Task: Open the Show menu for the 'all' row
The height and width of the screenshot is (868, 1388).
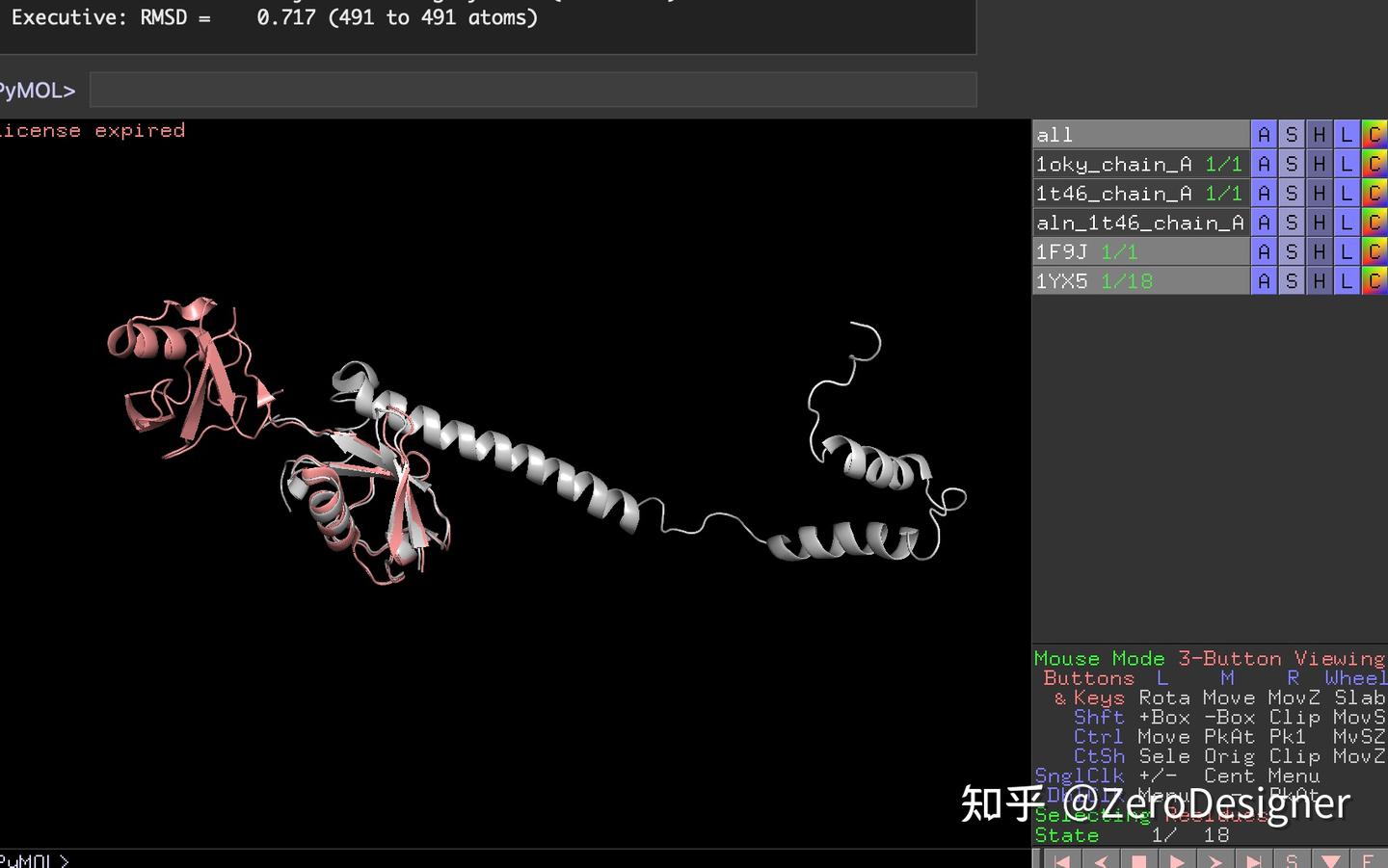Action: [1291, 134]
